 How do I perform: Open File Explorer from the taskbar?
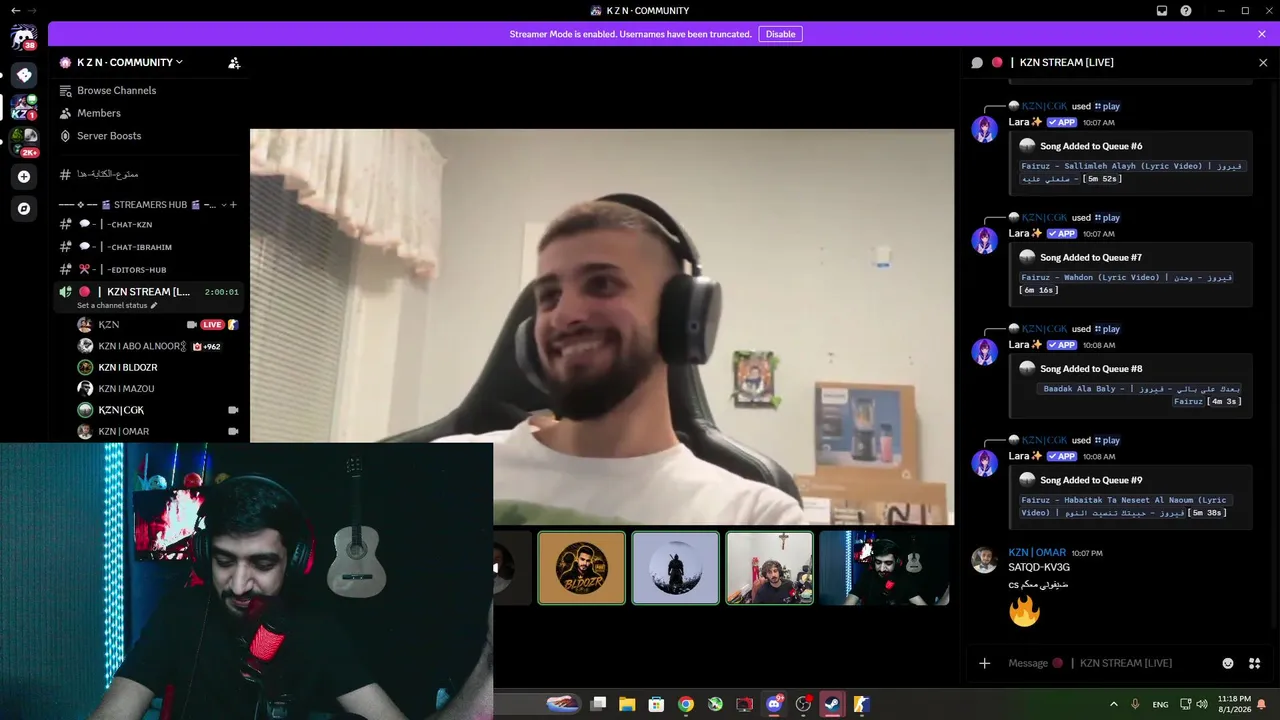(x=627, y=704)
